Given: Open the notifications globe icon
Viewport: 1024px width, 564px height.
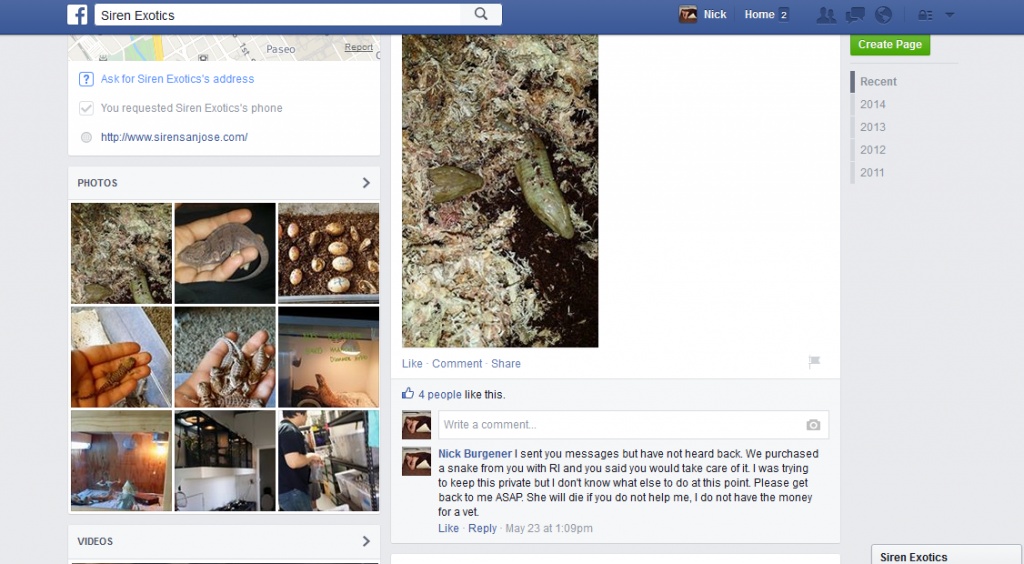Looking at the screenshot, I should point(883,14).
